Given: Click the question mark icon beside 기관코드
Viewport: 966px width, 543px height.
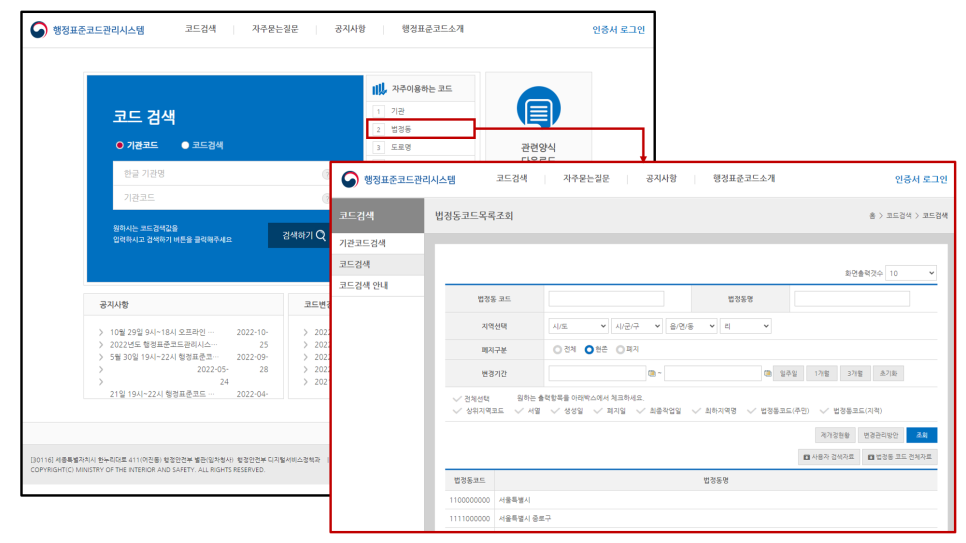Looking at the screenshot, I should point(326,198).
